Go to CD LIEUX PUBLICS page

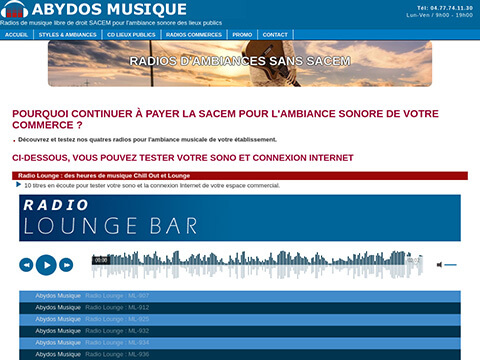(131, 35)
